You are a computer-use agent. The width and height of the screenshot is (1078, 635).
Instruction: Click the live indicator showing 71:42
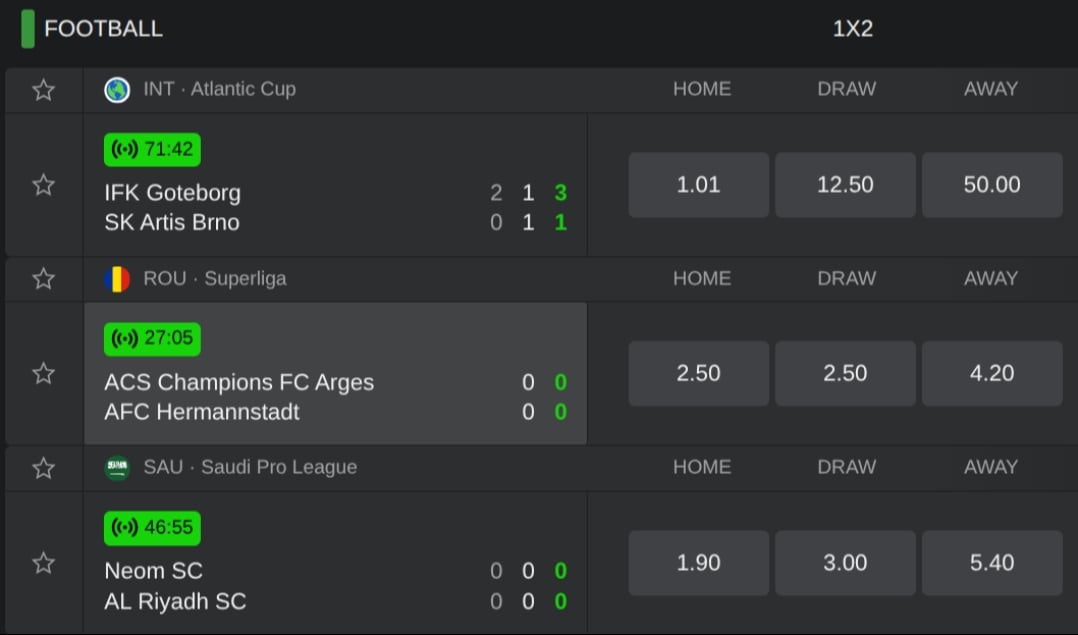tap(151, 149)
